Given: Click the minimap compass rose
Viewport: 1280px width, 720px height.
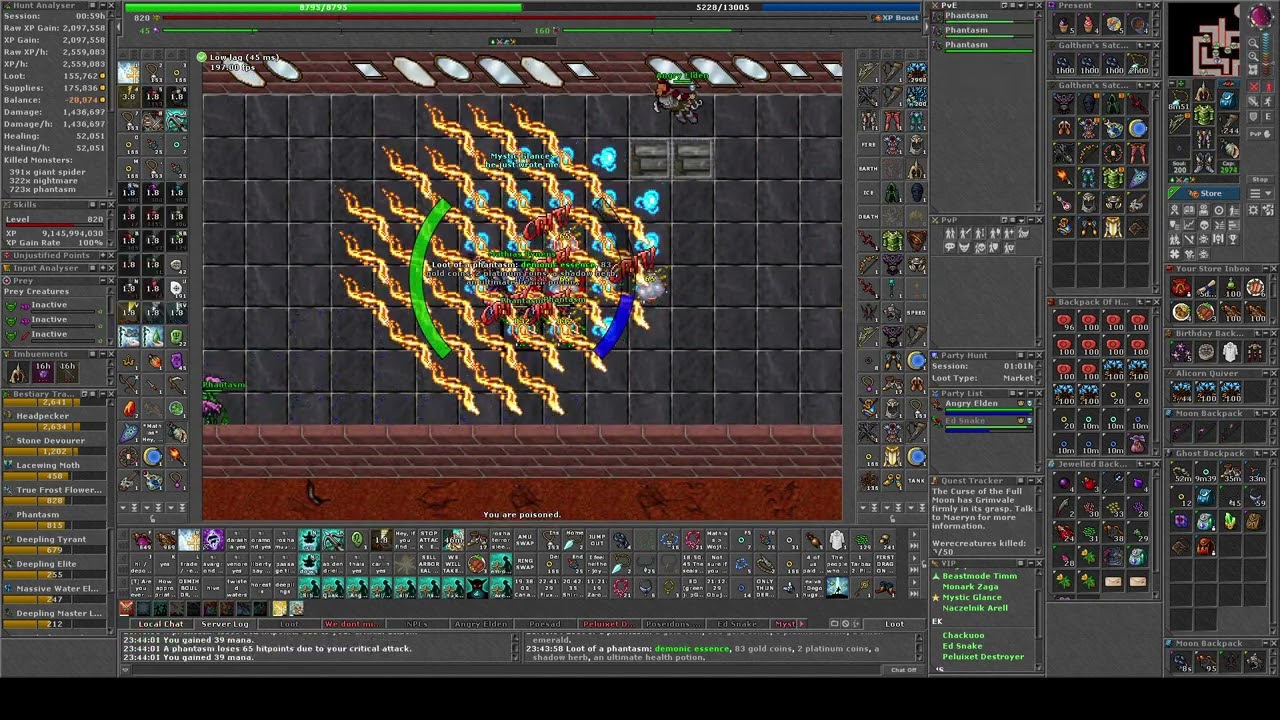Looking at the screenshot, I should 1260,15.
